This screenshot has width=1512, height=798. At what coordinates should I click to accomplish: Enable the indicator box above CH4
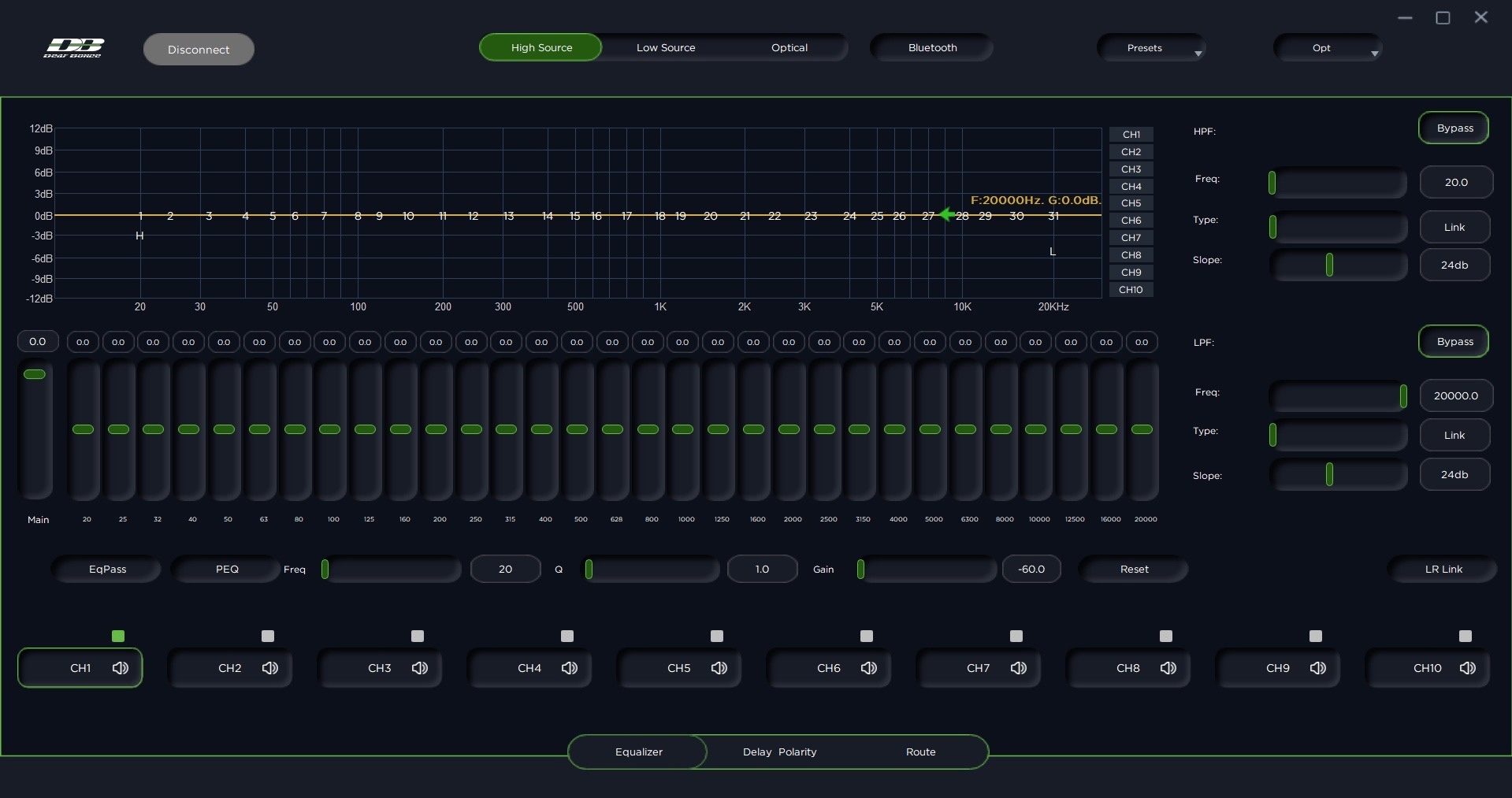pyautogui.click(x=567, y=636)
